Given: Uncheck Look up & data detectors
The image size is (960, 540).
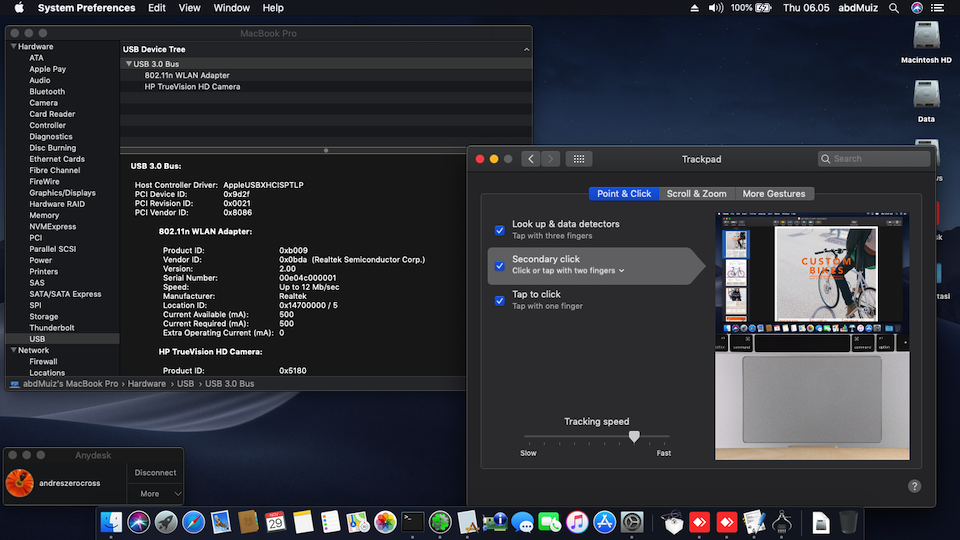Looking at the screenshot, I should click(500, 230).
